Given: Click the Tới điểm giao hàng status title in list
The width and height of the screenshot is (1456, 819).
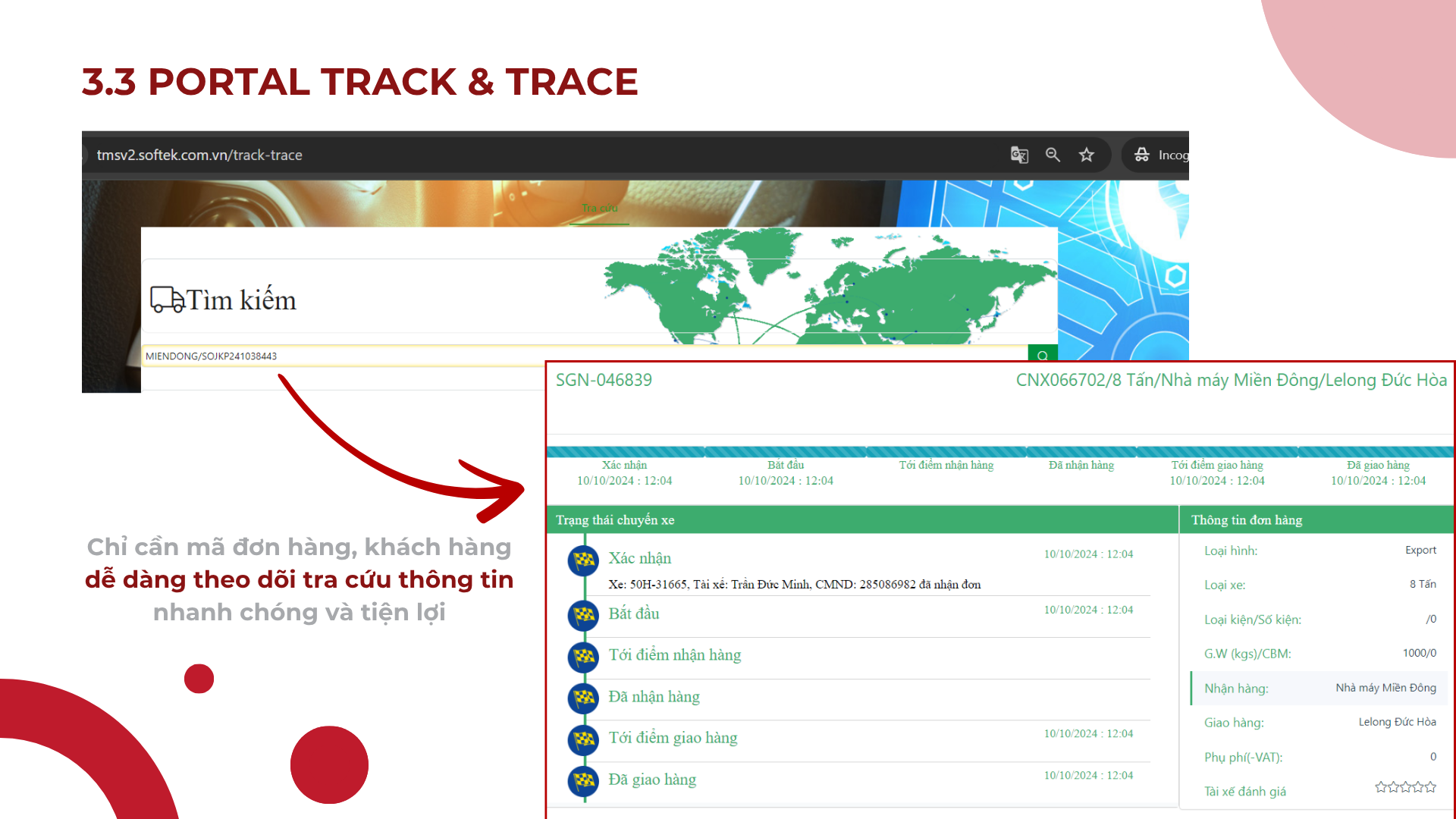Looking at the screenshot, I should 672,738.
